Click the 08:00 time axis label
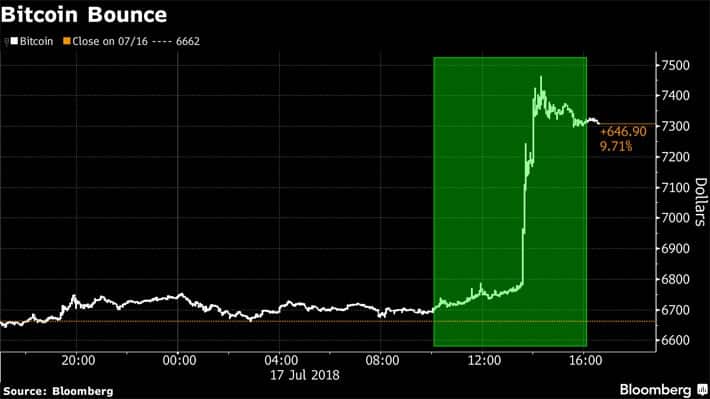 tap(383, 361)
